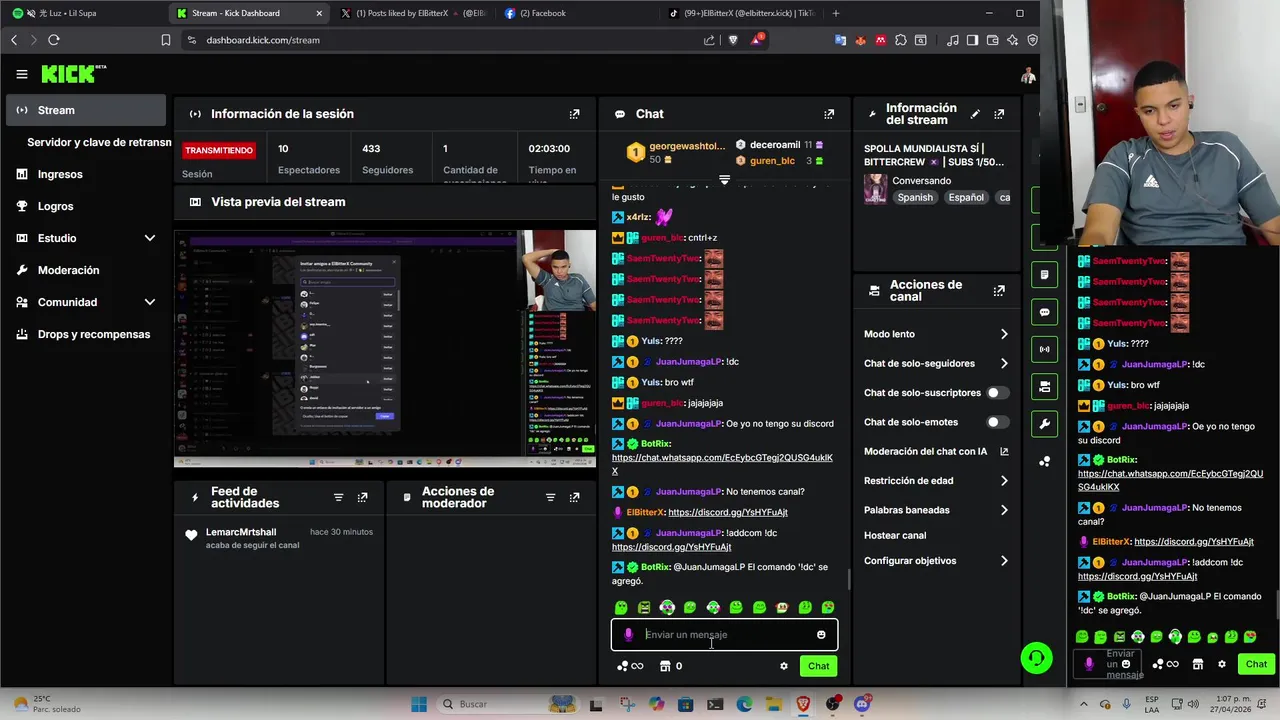This screenshot has width=1280, height=720.
Task: Open Modo lento options
Action: (x=936, y=334)
